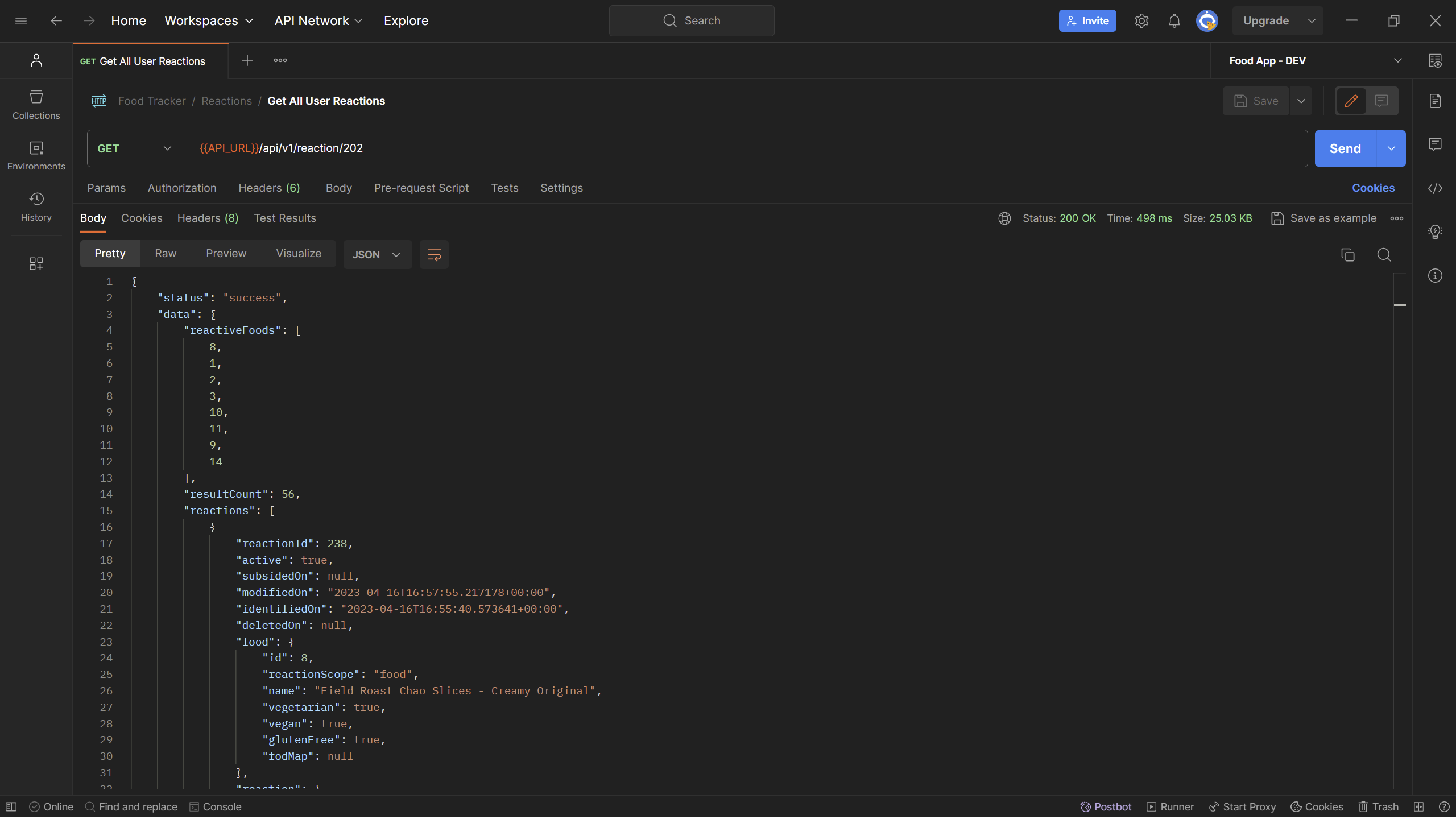The image size is (1456, 819).
Task: Open the Save options dropdown arrow
Action: click(x=1301, y=101)
